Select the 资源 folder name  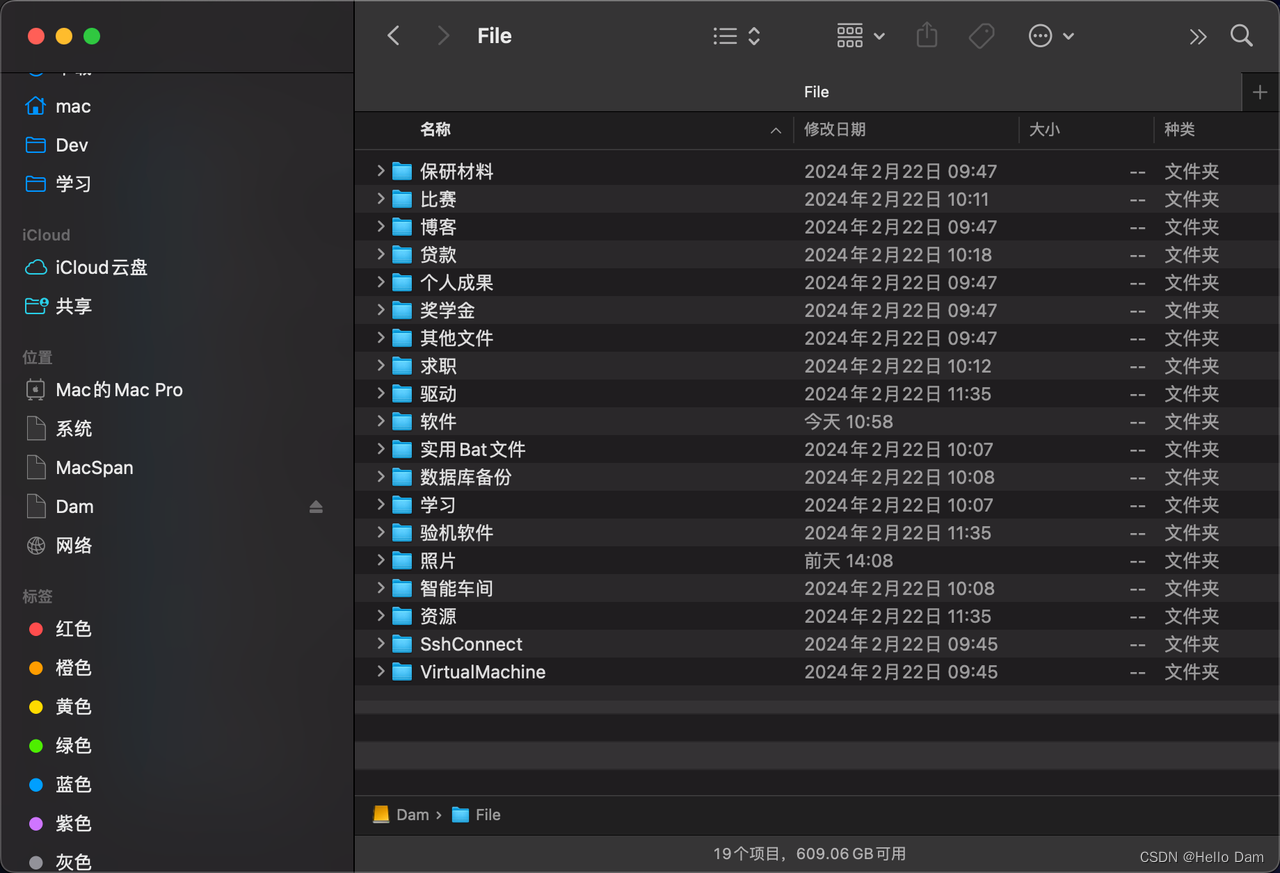click(x=438, y=616)
